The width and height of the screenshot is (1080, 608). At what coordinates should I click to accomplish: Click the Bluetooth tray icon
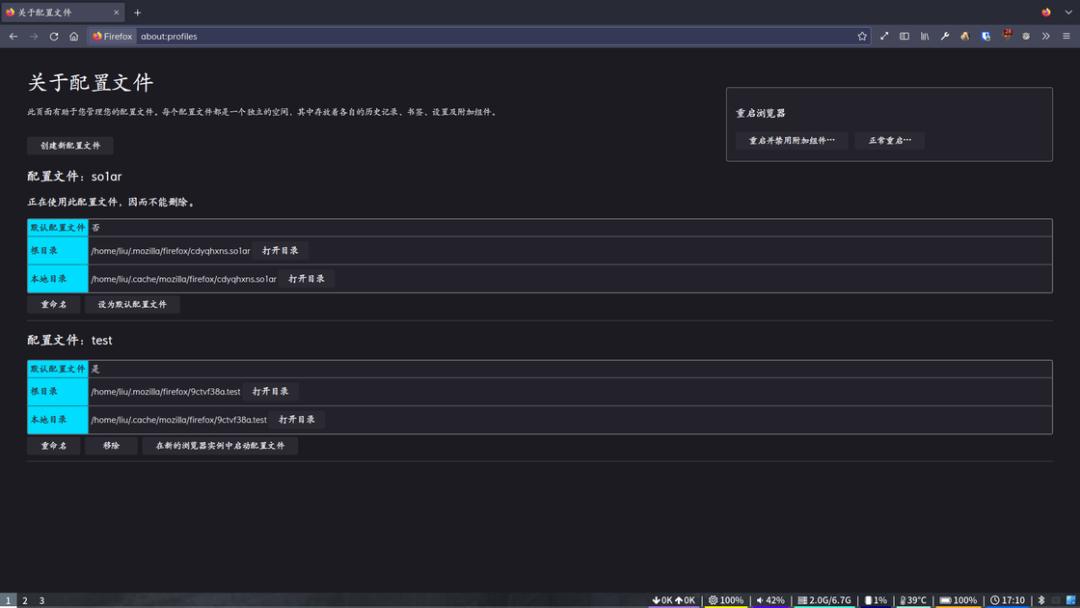point(1041,600)
